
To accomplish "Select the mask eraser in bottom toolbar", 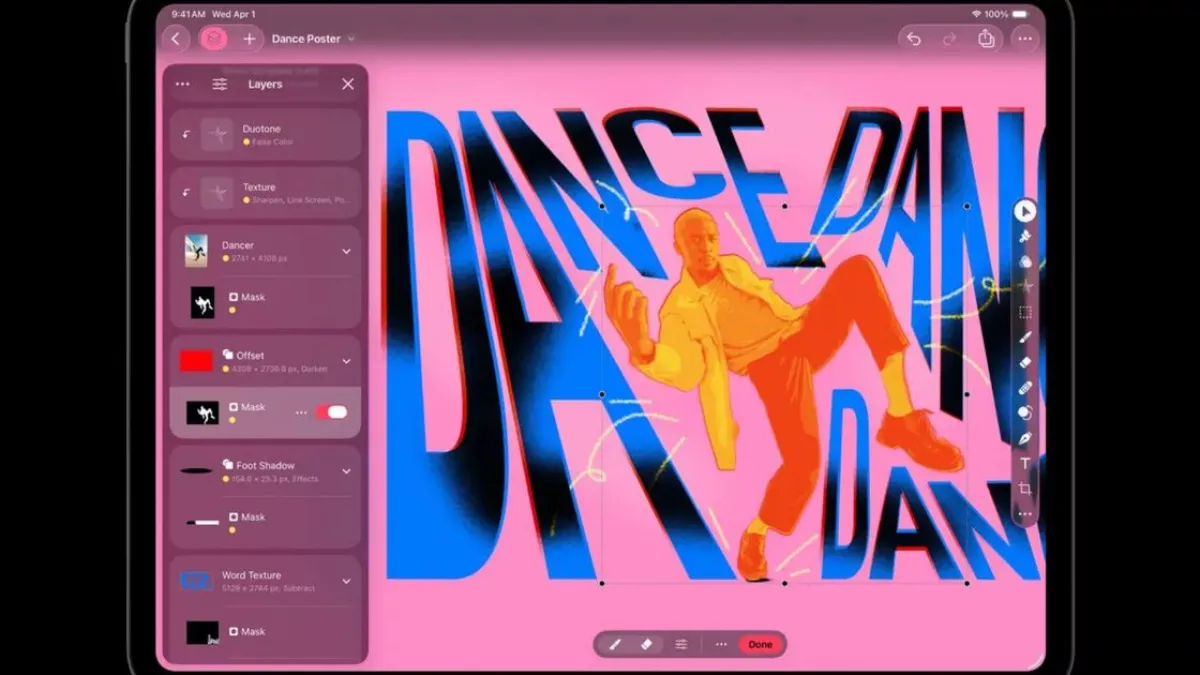I will point(646,644).
